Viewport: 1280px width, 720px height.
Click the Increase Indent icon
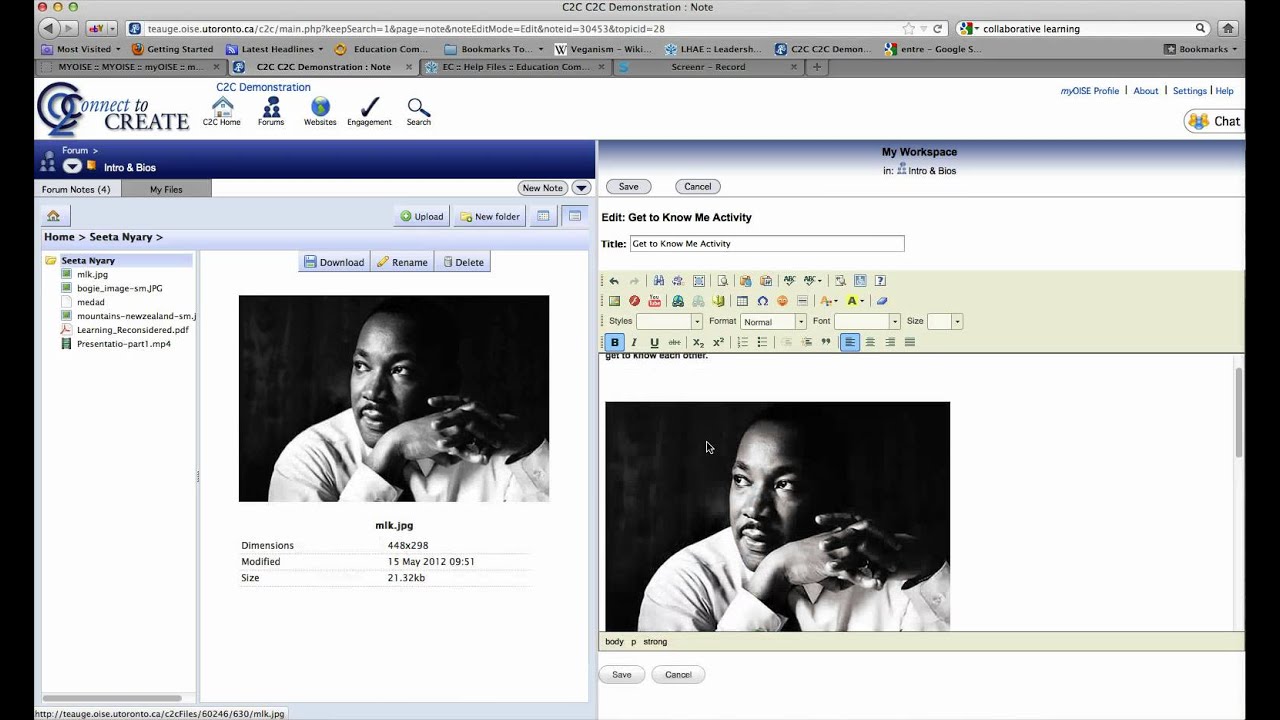pyautogui.click(x=806, y=342)
